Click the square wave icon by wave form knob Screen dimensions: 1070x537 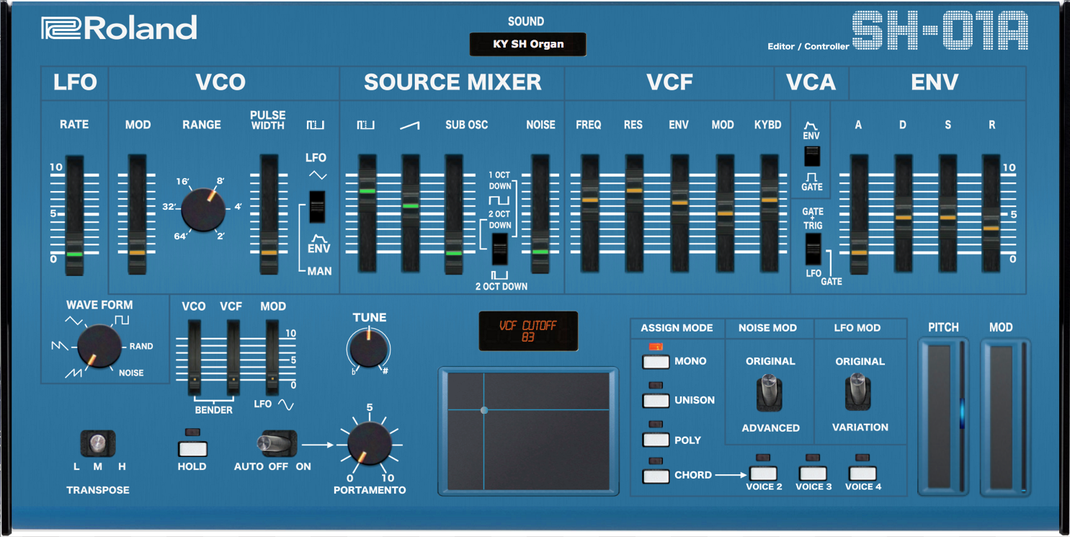coord(121,320)
